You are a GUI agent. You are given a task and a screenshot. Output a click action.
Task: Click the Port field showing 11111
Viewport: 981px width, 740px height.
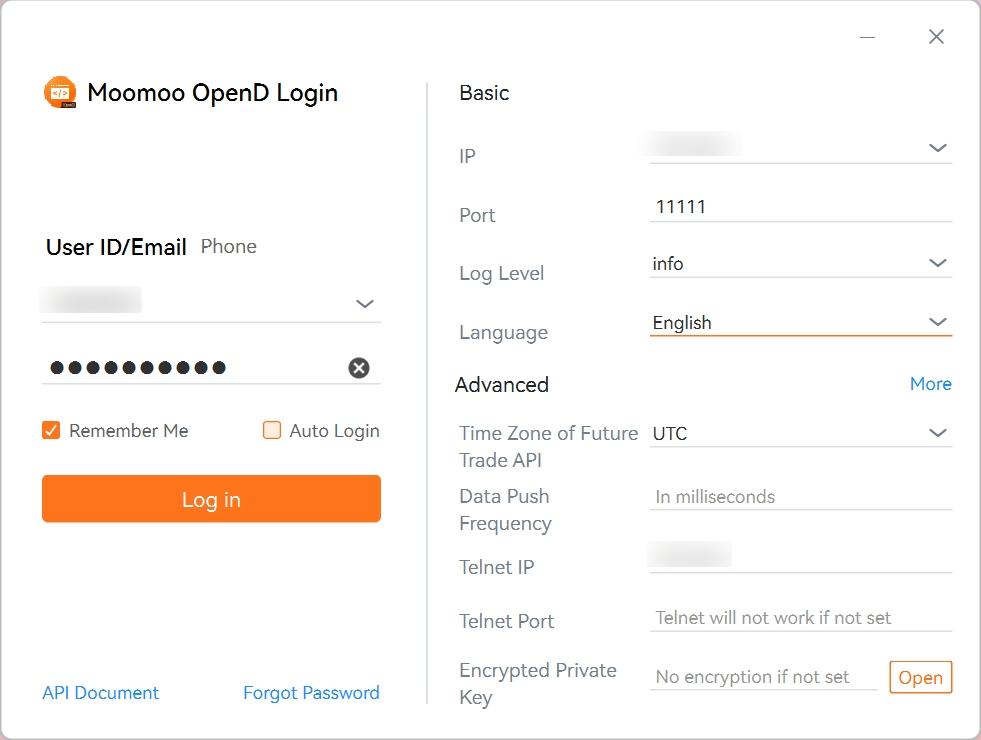click(x=801, y=207)
